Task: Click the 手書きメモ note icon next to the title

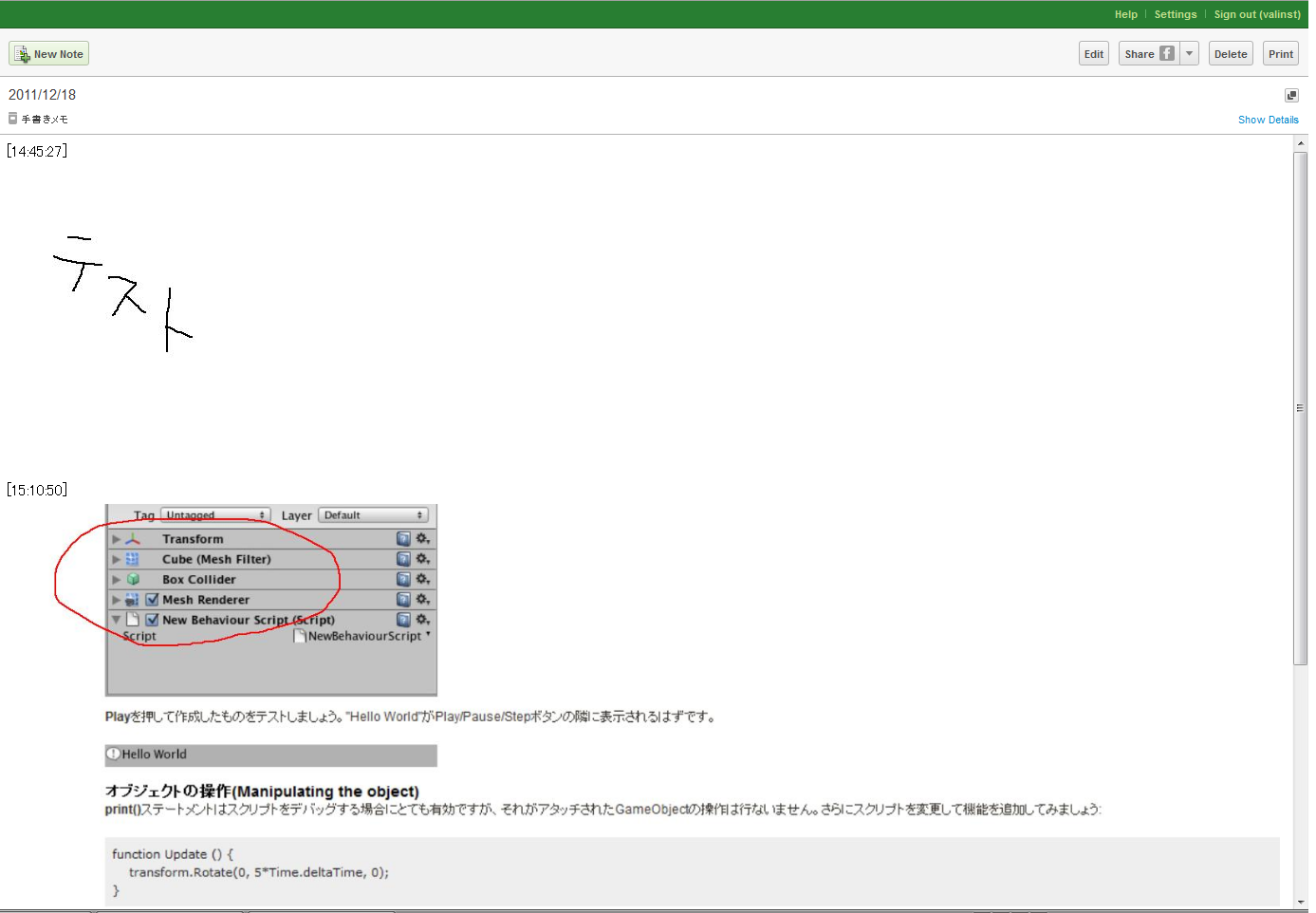Action: tap(12, 118)
